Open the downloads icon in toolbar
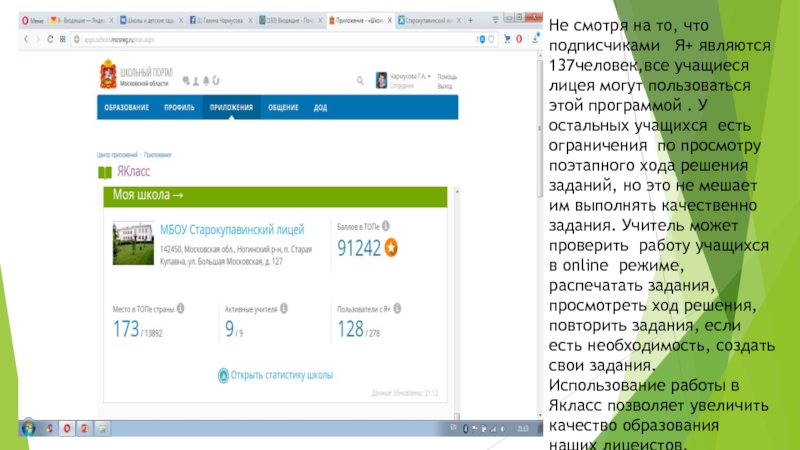This screenshot has height=450, width=800. [535, 38]
